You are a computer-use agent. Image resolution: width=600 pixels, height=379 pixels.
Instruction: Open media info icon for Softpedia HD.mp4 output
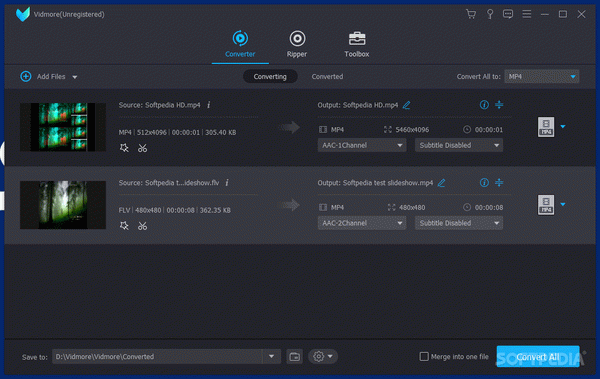(484, 105)
